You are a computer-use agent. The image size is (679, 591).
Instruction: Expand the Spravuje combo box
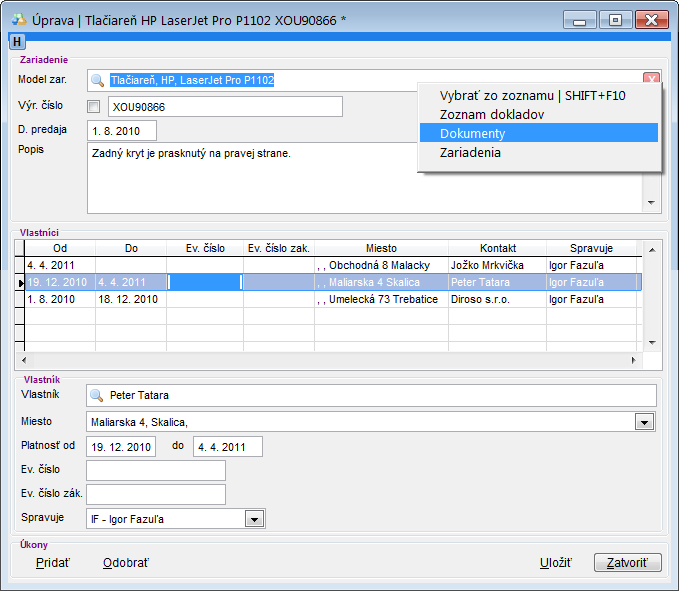click(254, 518)
